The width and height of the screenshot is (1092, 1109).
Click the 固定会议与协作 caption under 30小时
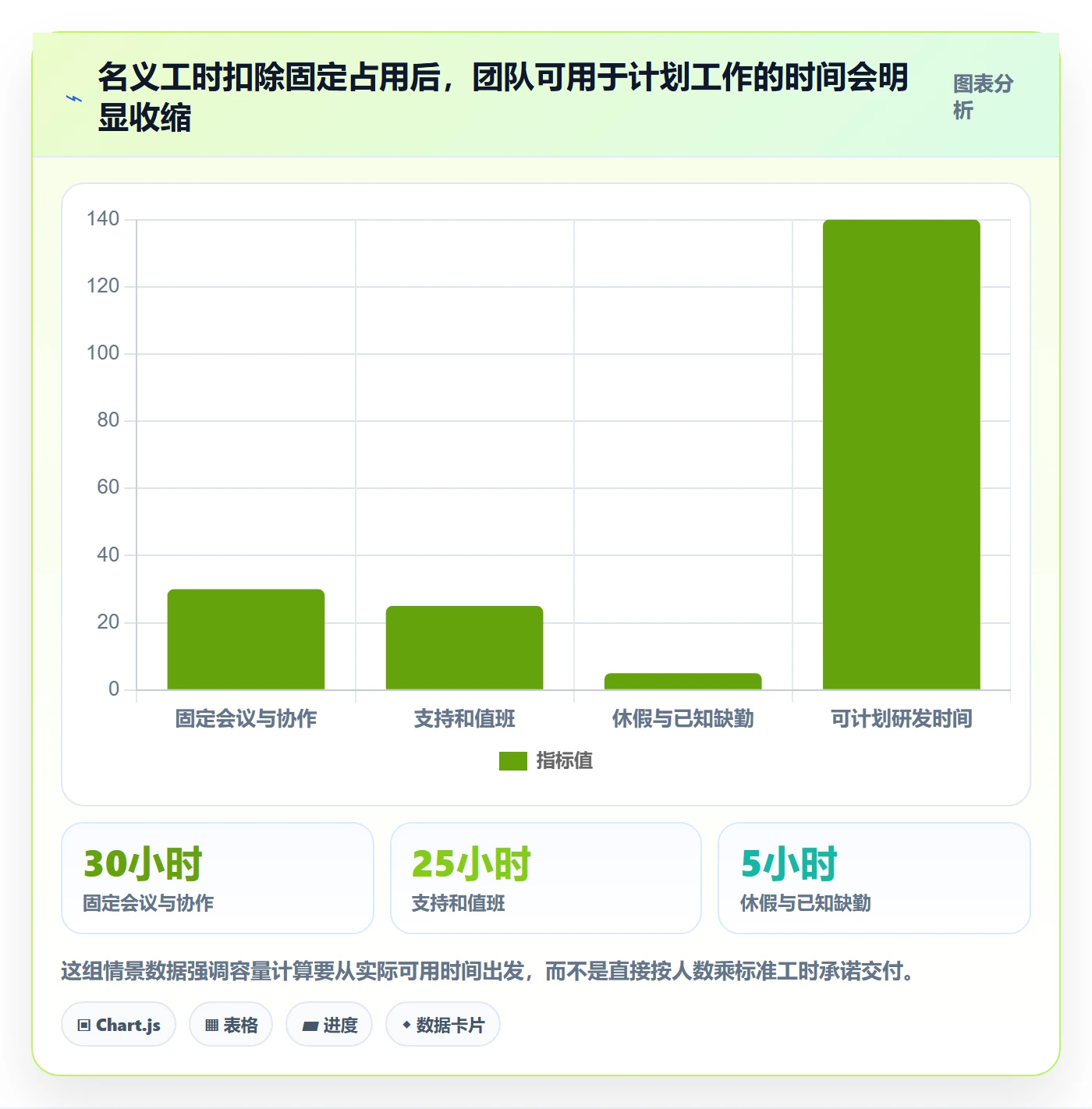tap(148, 903)
